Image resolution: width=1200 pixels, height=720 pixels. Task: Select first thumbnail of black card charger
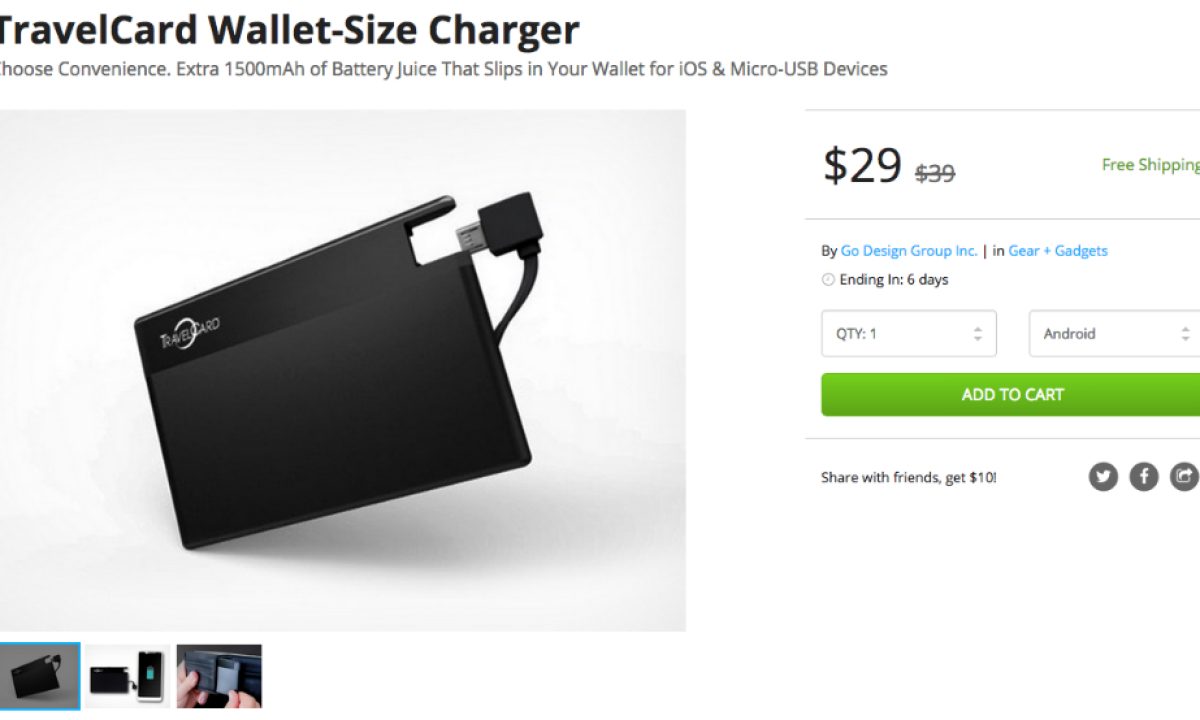[x=40, y=677]
